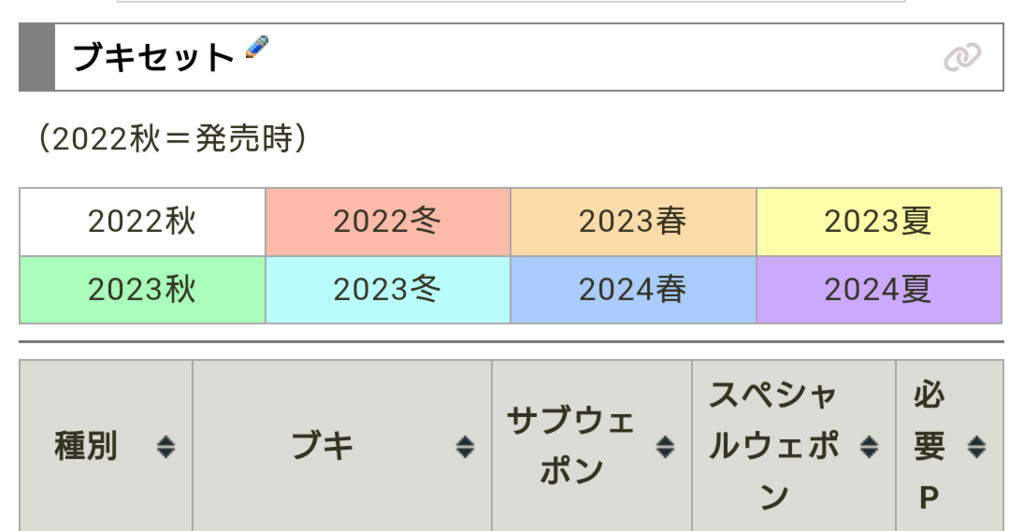This screenshot has width=1024, height=531.
Task: Select the 2024春 blue season cell
Action: (x=633, y=289)
